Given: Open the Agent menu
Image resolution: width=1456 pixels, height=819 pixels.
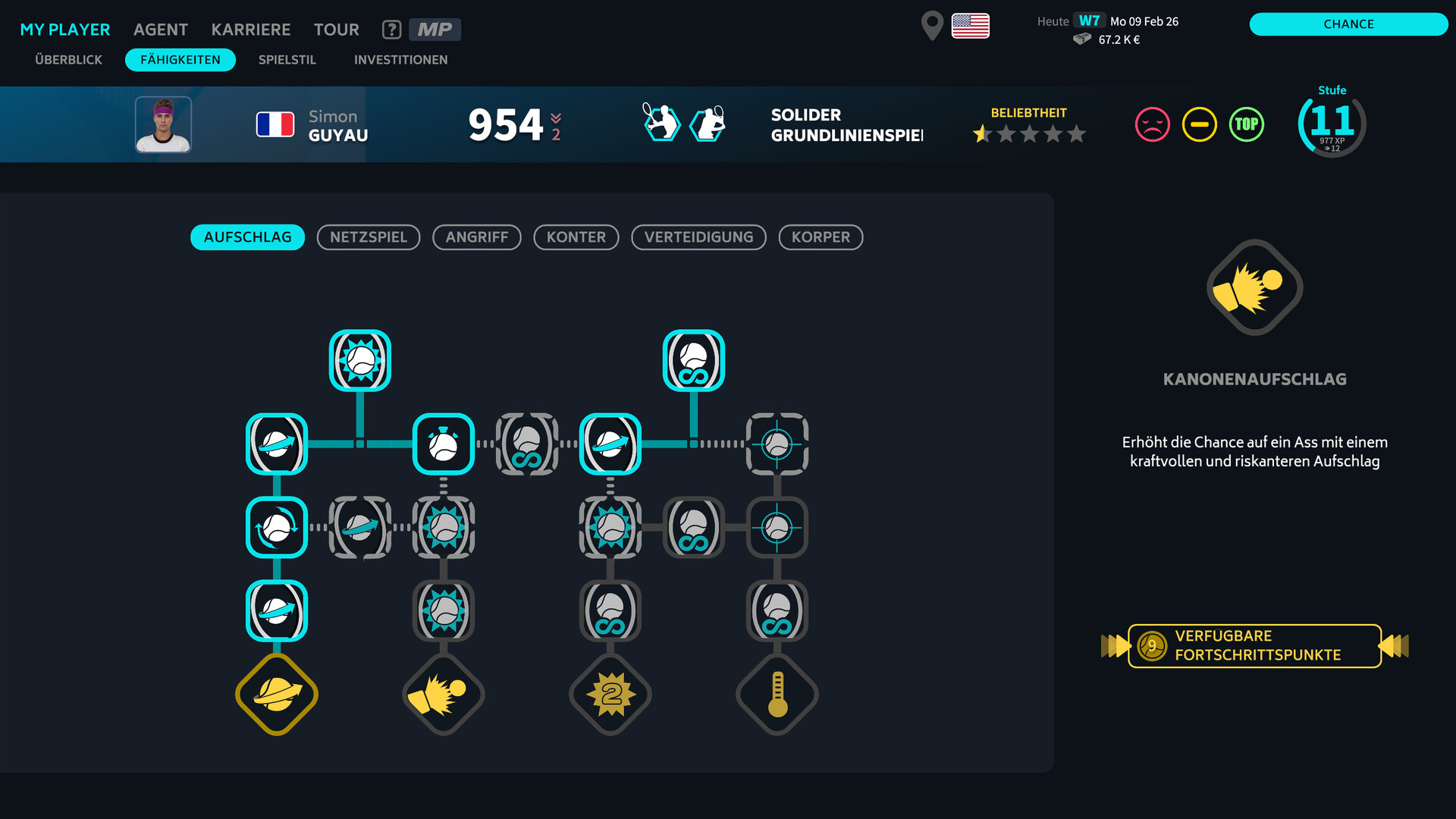Looking at the screenshot, I should pos(161,30).
